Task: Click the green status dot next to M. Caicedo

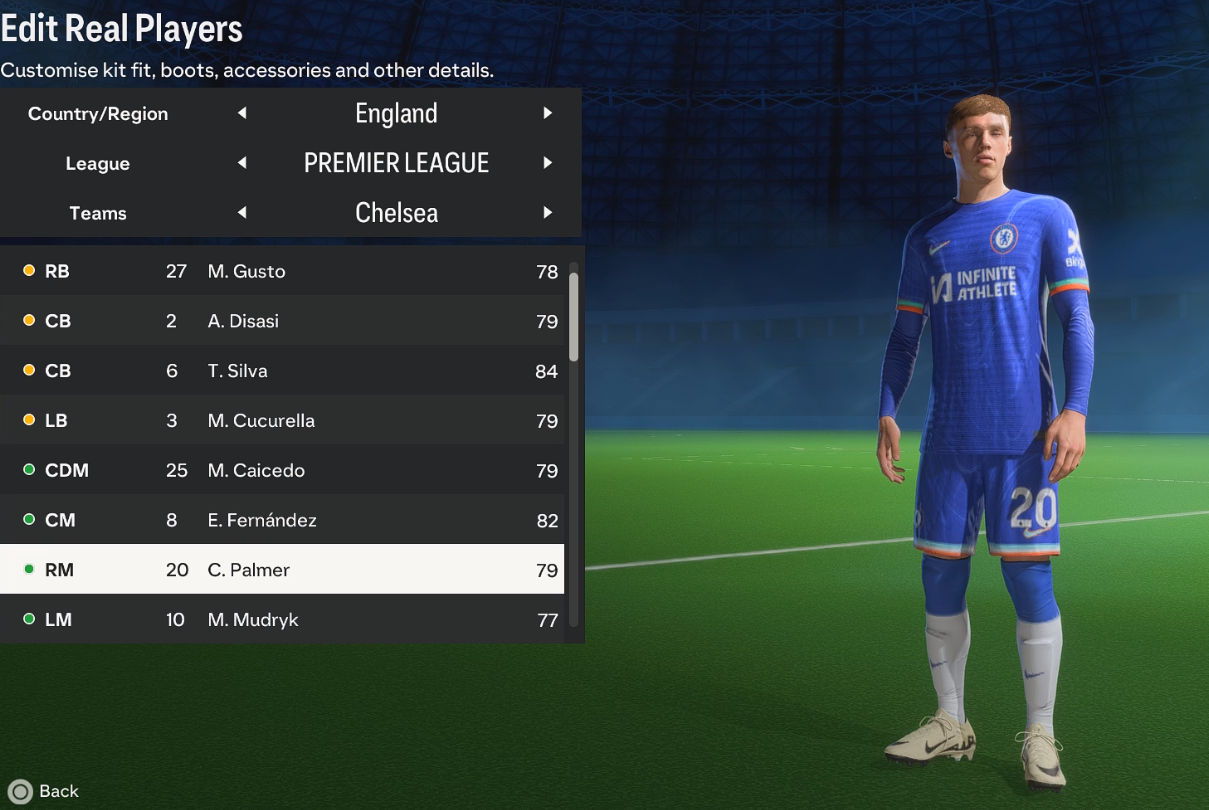Action: pyautogui.click(x=29, y=470)
